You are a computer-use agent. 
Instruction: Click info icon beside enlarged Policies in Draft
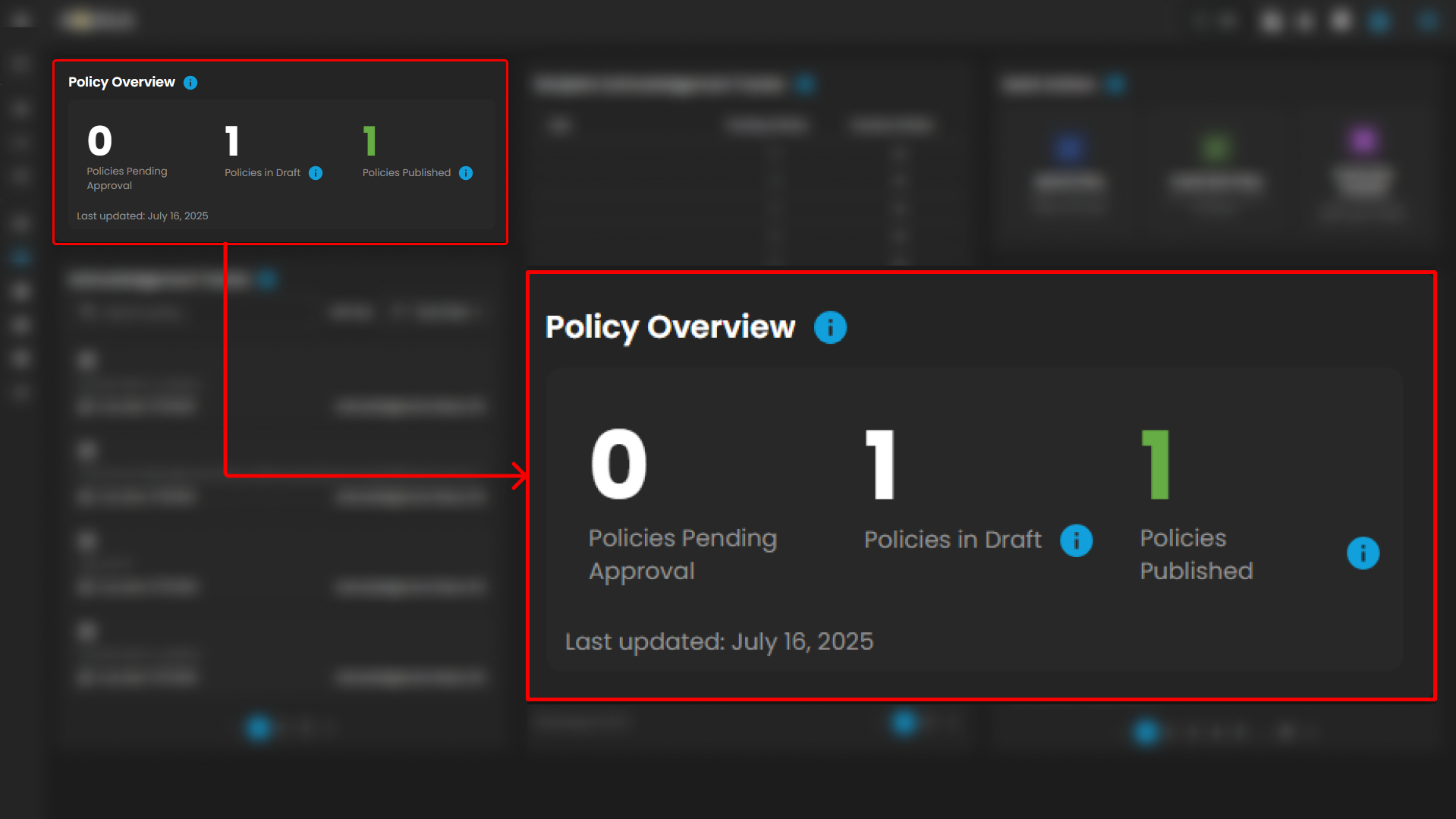click(1076, 540)
